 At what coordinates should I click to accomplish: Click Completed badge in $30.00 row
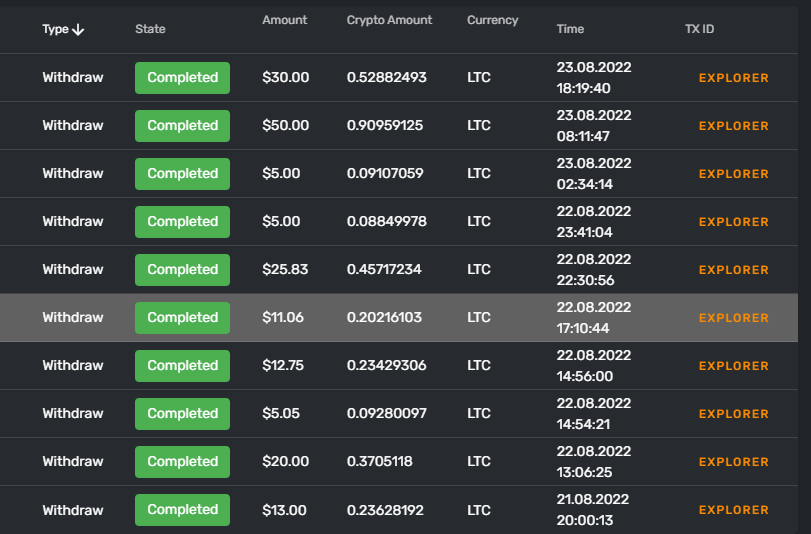(x=183, y=78)
